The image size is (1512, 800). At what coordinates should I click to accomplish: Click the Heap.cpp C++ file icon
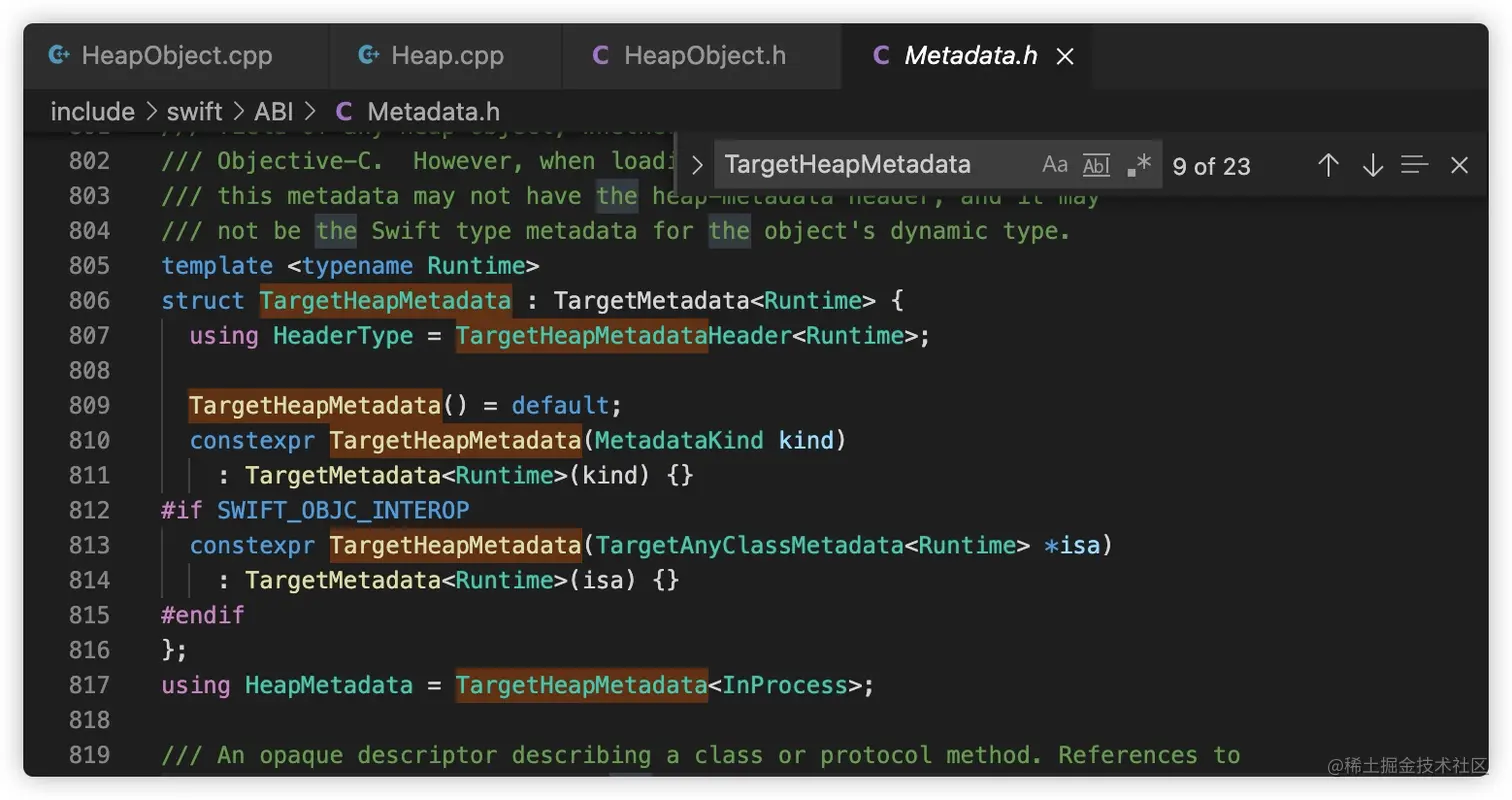[x=369, y=56]
